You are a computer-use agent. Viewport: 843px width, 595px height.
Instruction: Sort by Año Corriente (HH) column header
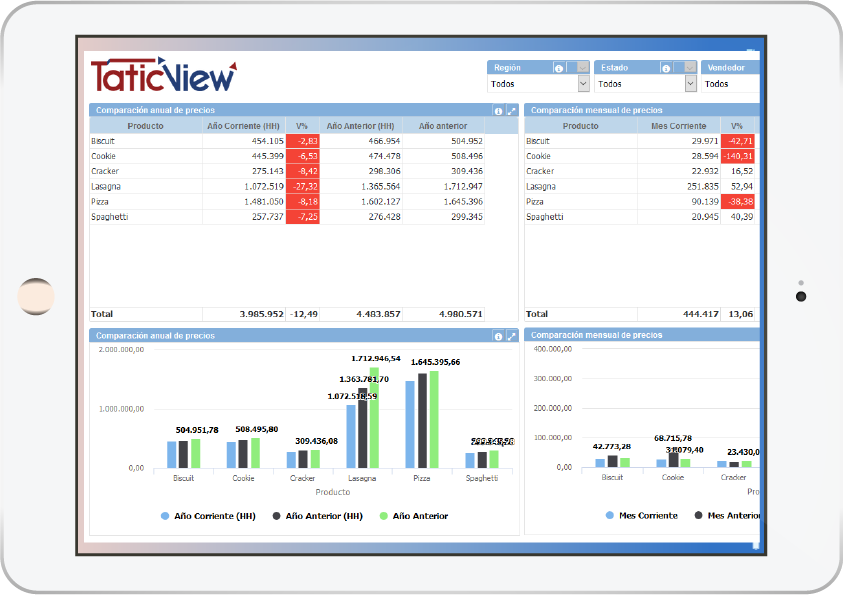coord(244,126)
